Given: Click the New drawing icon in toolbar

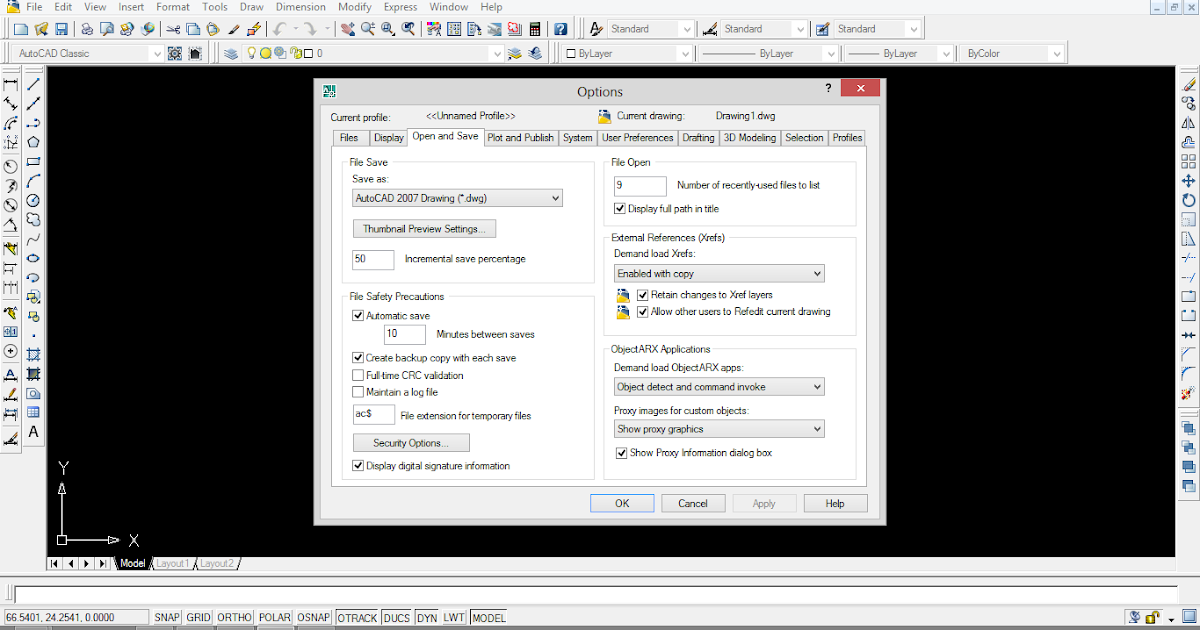Looking at the screenshot, I should click(x=20, y=29).
